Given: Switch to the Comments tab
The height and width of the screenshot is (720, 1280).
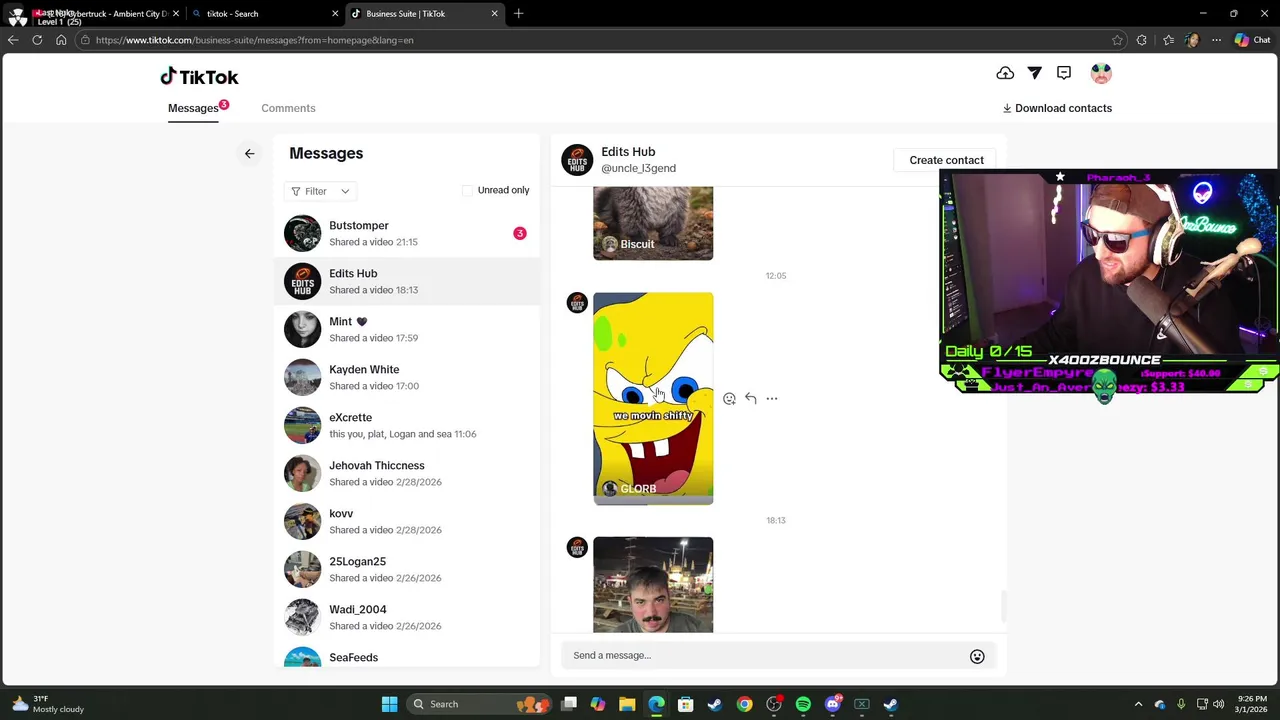Looking at the screenshot, I should pyautogui.click(x=288, y=108).
